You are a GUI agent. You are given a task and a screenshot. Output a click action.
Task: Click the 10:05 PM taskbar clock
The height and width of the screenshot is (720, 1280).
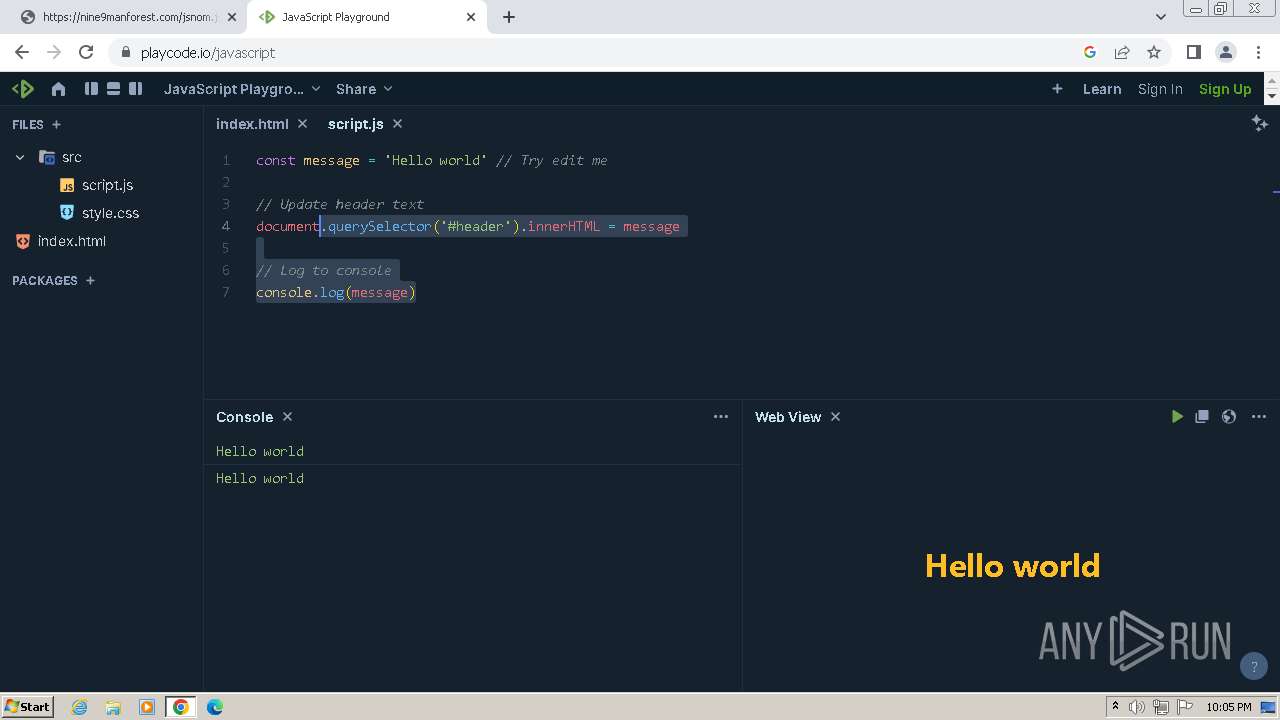[1229, 707]
